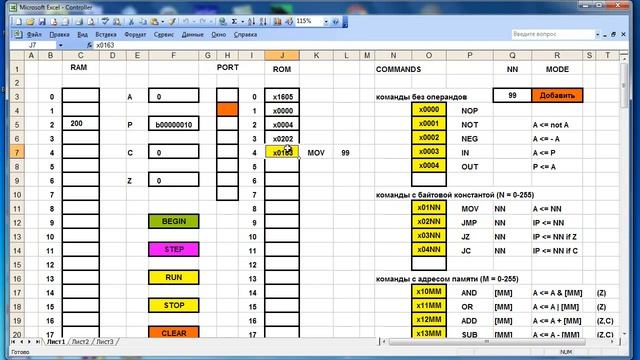This screenshot has width=640, height=360.
Task: Select the Лист1 sheet tab
Action: click(56, 342)
